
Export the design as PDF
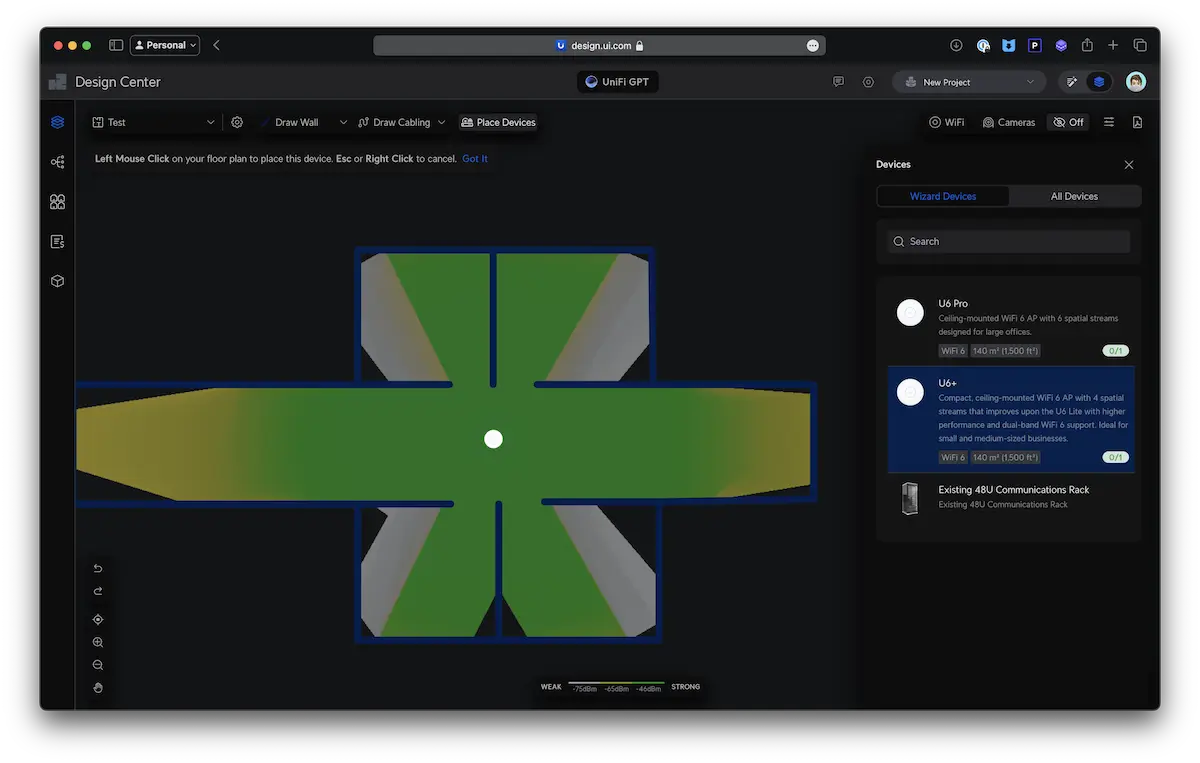1137,122
